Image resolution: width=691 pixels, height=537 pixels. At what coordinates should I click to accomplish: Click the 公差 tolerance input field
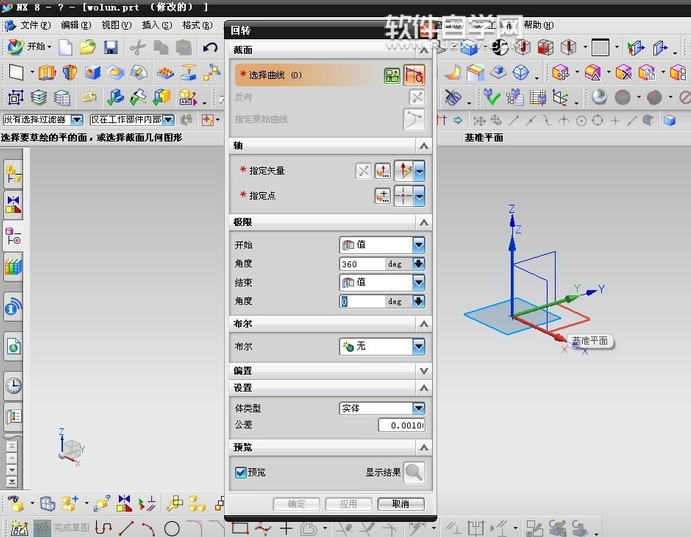click(401, 425)
